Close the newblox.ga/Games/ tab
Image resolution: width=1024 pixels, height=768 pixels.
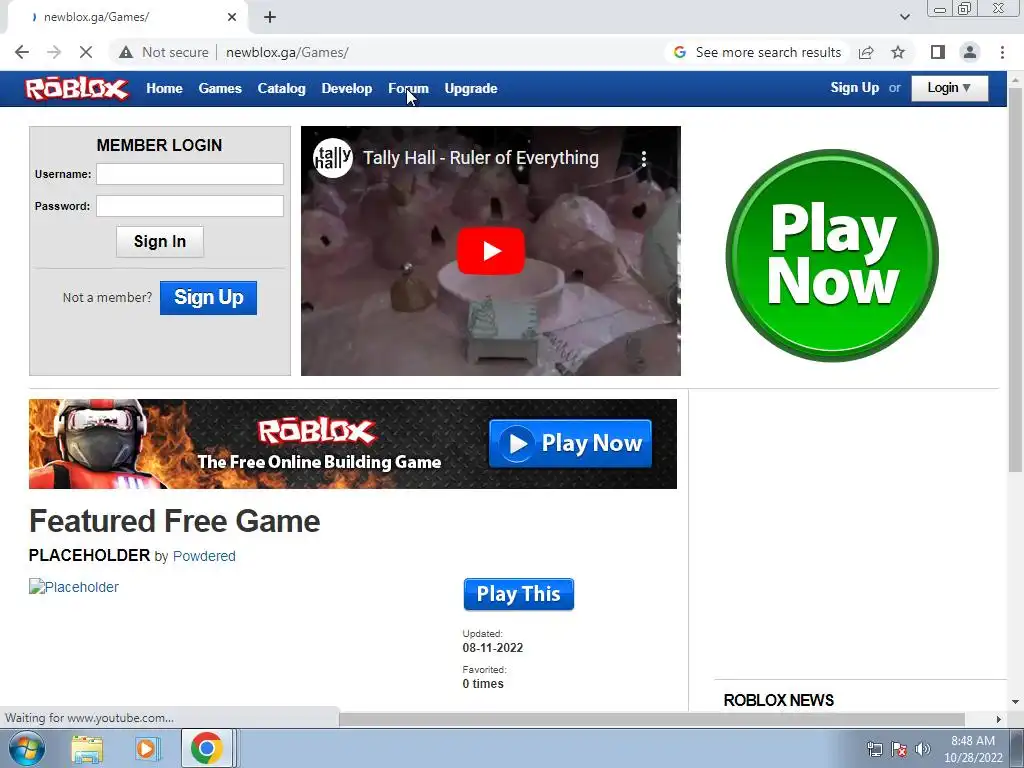coord(232,17)
